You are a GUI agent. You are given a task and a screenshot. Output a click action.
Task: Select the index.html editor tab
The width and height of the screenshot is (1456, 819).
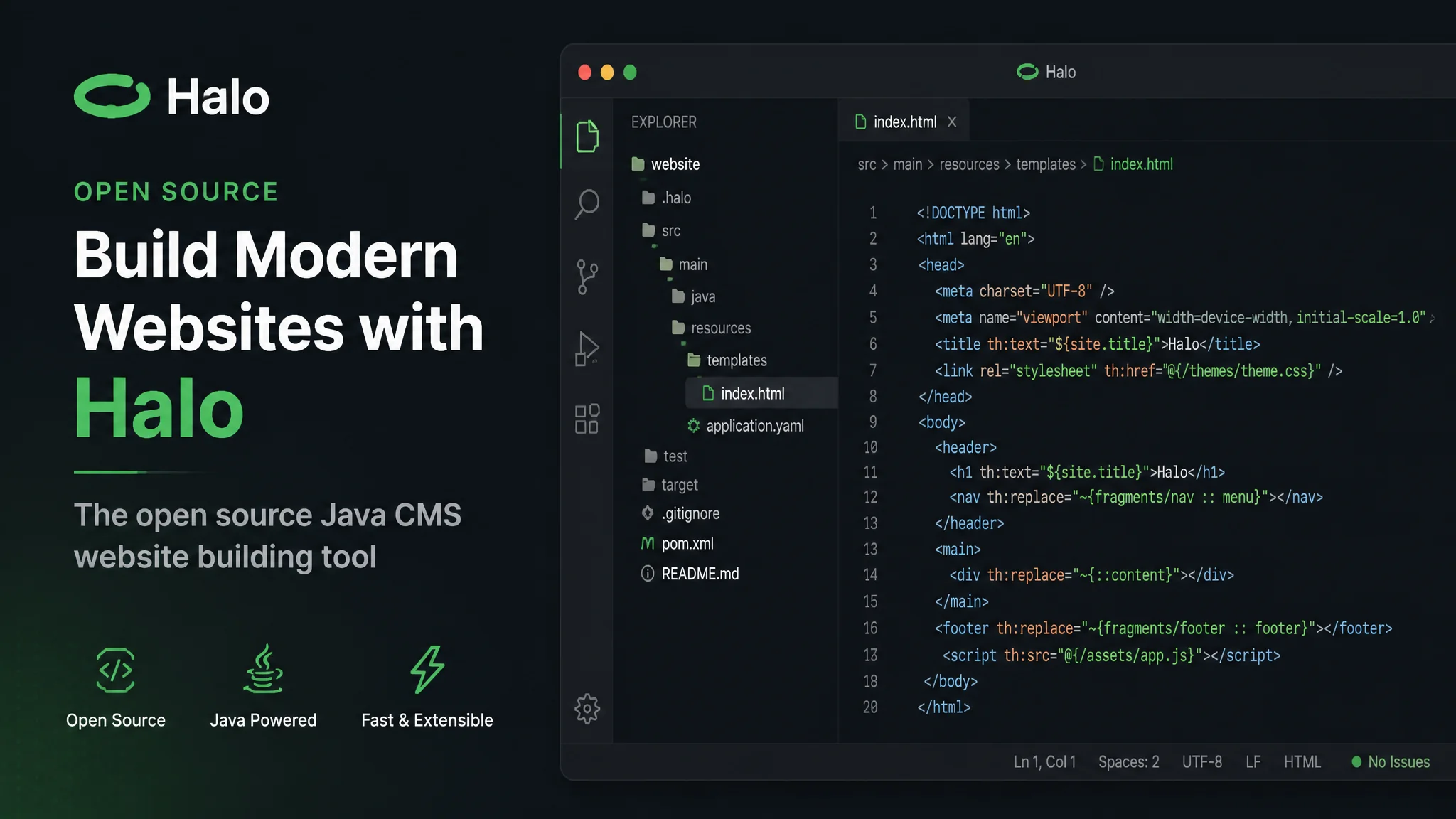click(904, 122)
